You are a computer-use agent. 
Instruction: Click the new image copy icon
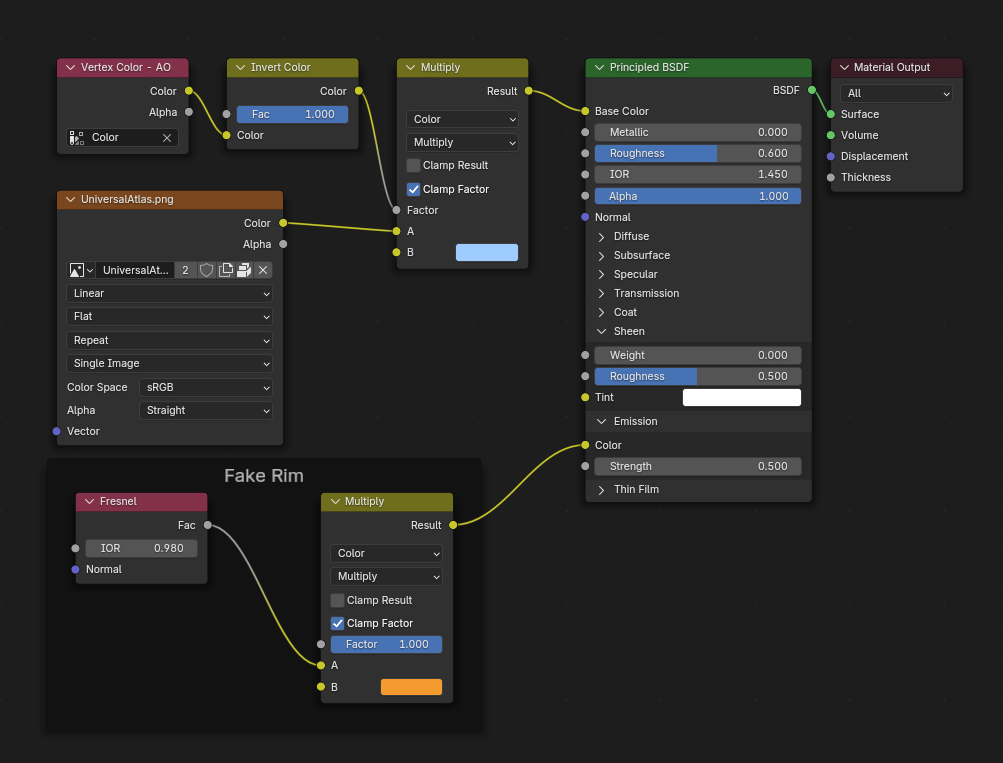[226, 270]
